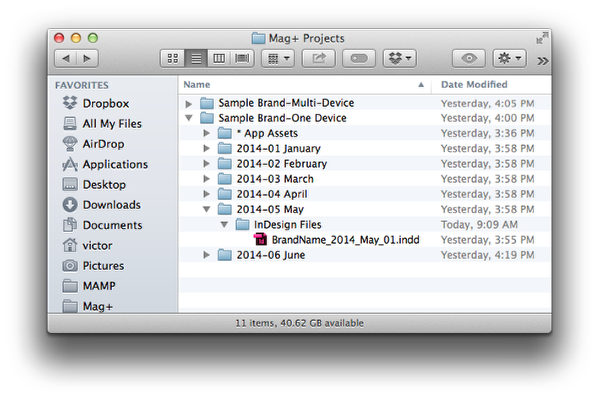
Task: Go back with the left arrow button
Action: tap(66, 59)
